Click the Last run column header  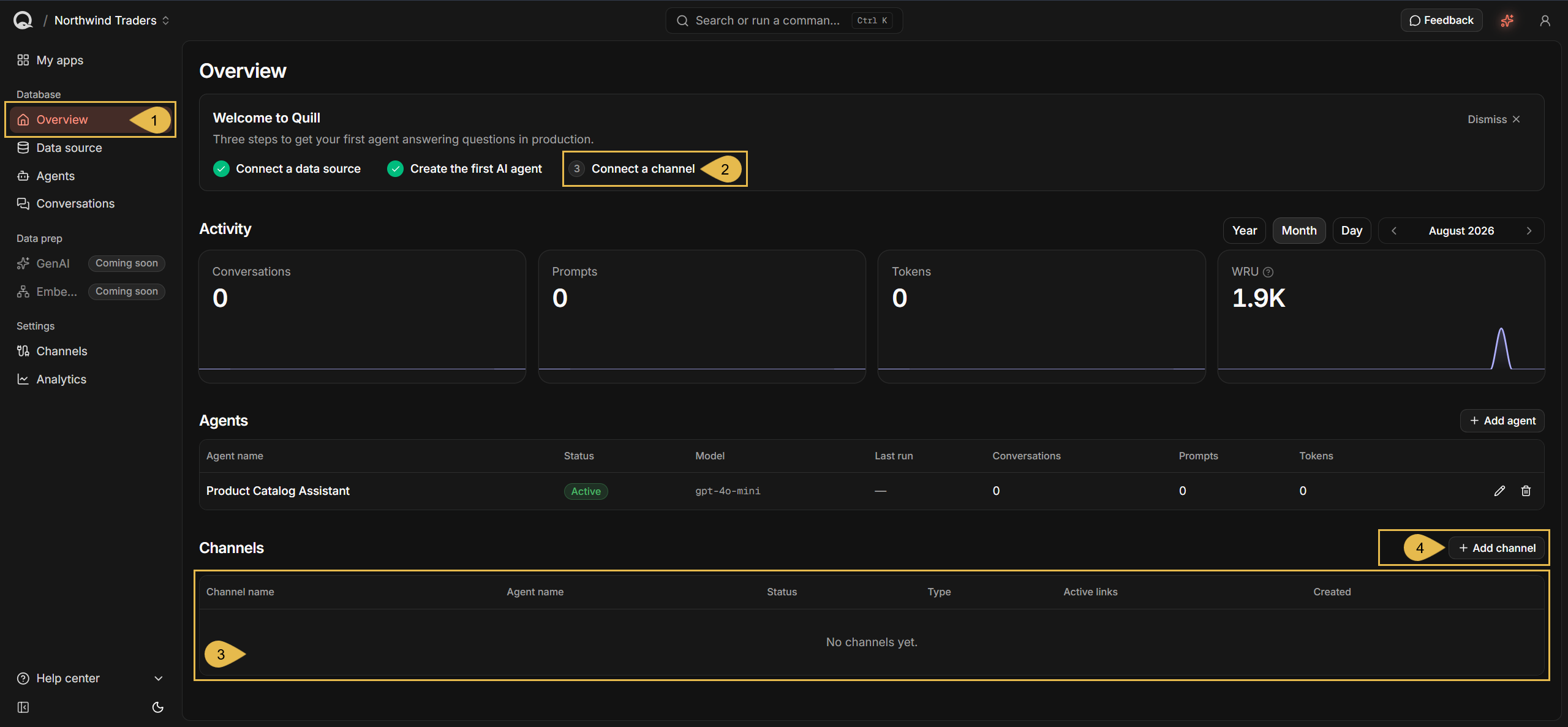coord(894,456)
